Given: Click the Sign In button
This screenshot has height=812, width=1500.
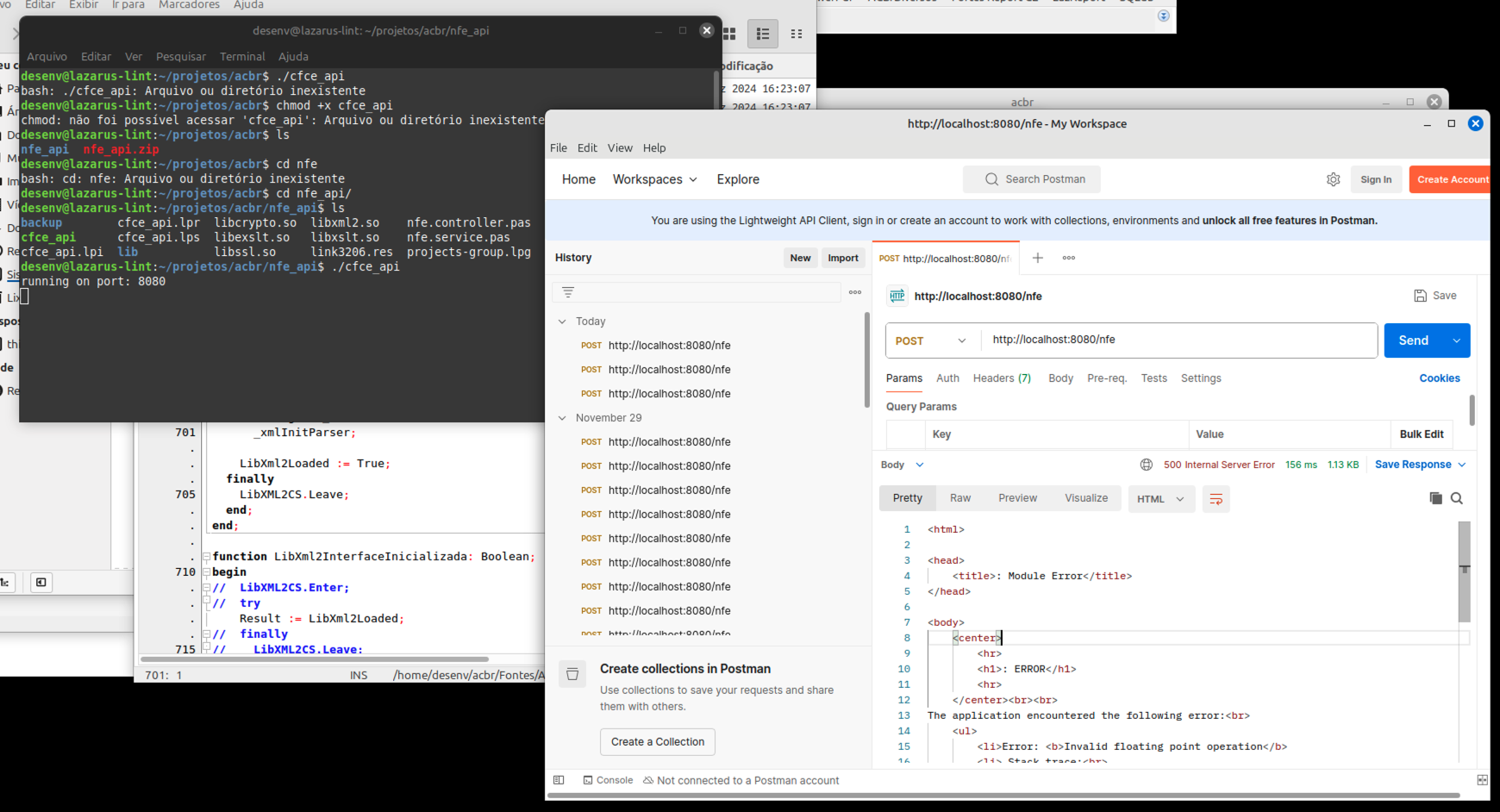Looking at the screenshot, I should (1376, 179).
